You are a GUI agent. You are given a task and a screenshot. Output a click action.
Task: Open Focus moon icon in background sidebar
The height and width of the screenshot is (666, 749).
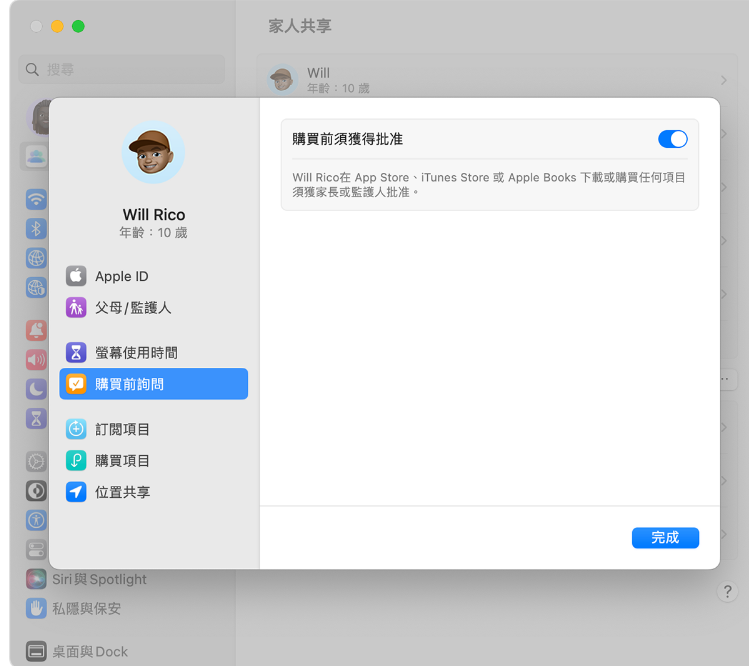[x=36, y=389]
